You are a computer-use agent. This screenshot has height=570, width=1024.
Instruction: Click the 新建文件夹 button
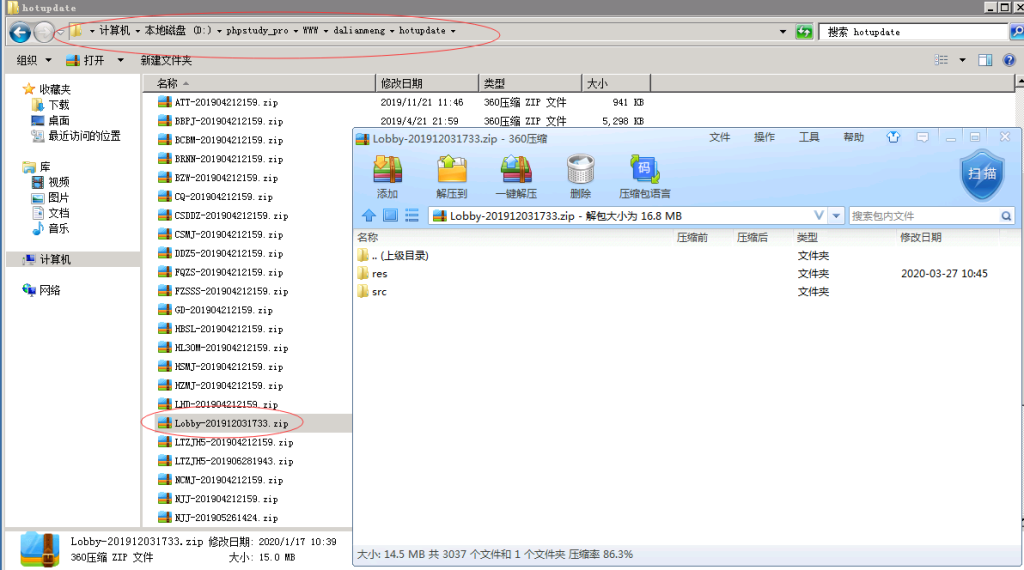pyautogui.click(x=166, y=60)
